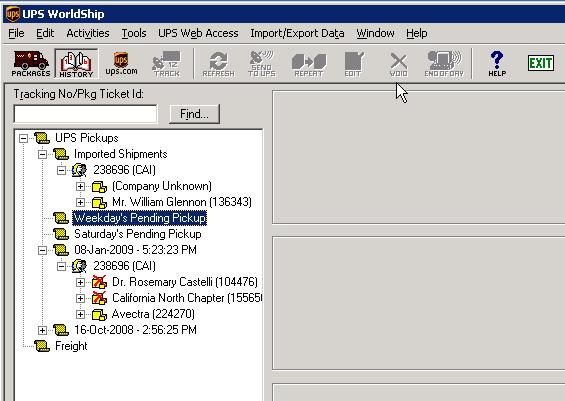Click the Repeat toolbar icon

(309, 64)
